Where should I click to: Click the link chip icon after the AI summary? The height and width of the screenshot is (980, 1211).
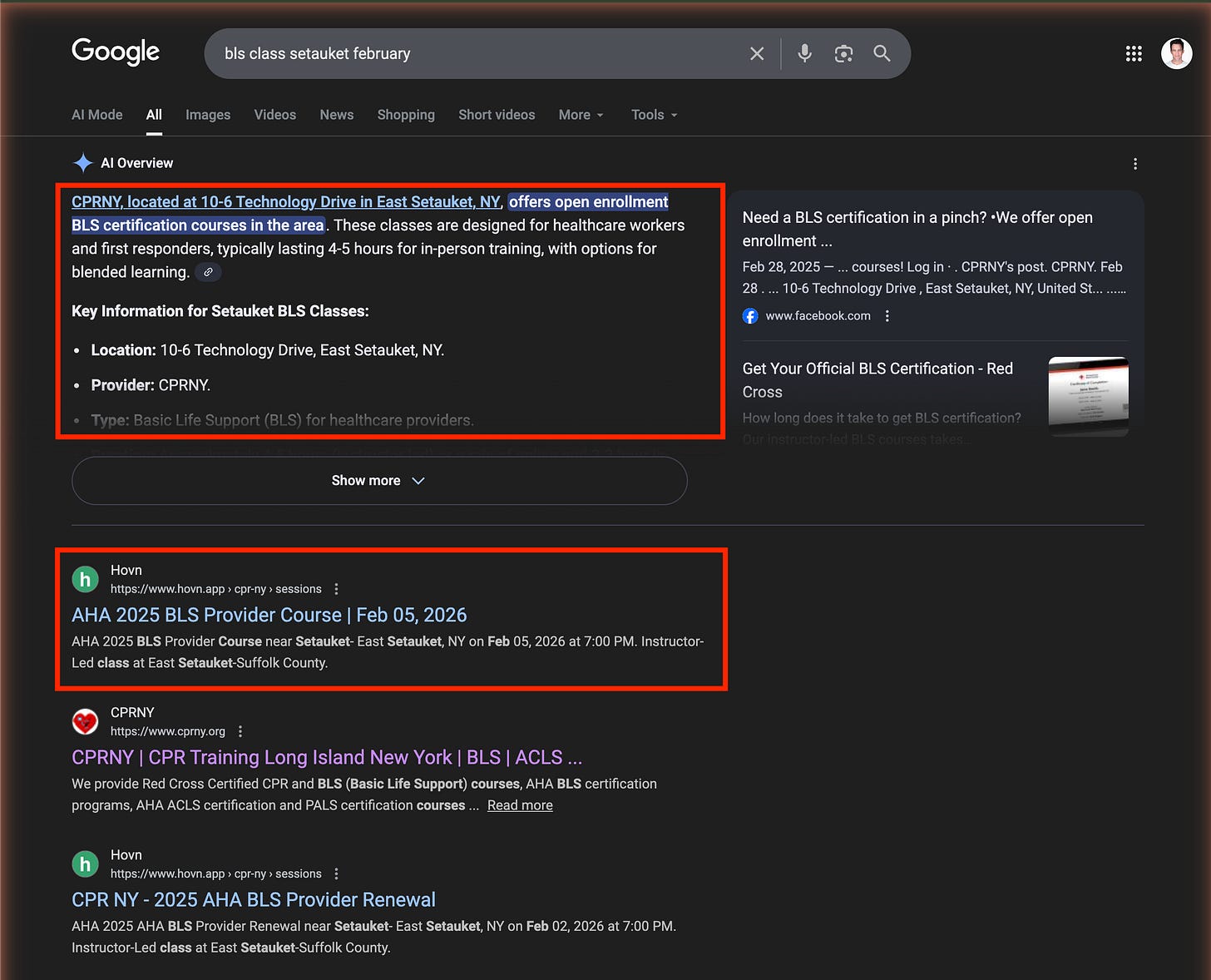pos(208,272)
